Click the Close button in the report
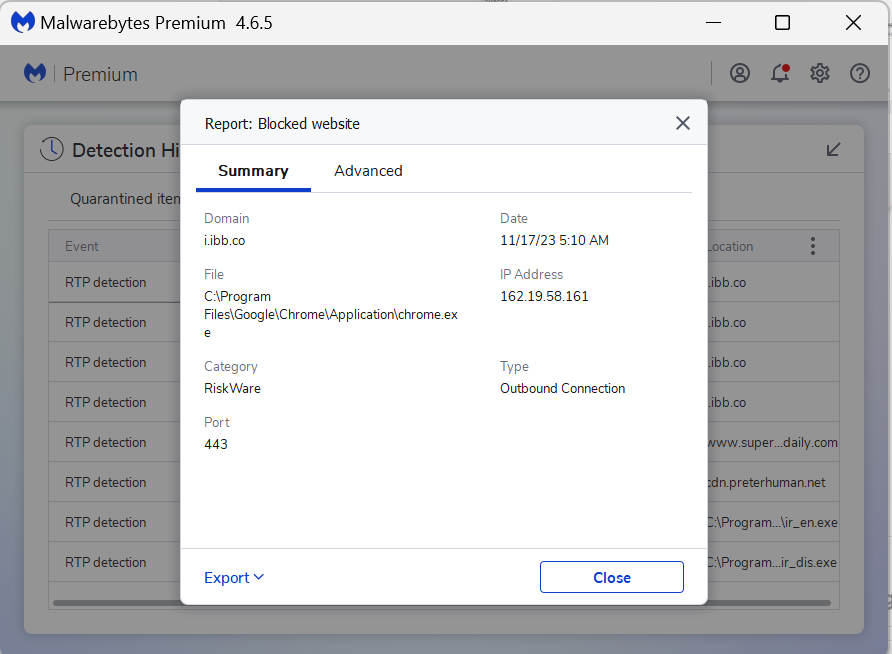Image resolution: width=892 pixels, height=654 pixels. [x=612, y=577]
